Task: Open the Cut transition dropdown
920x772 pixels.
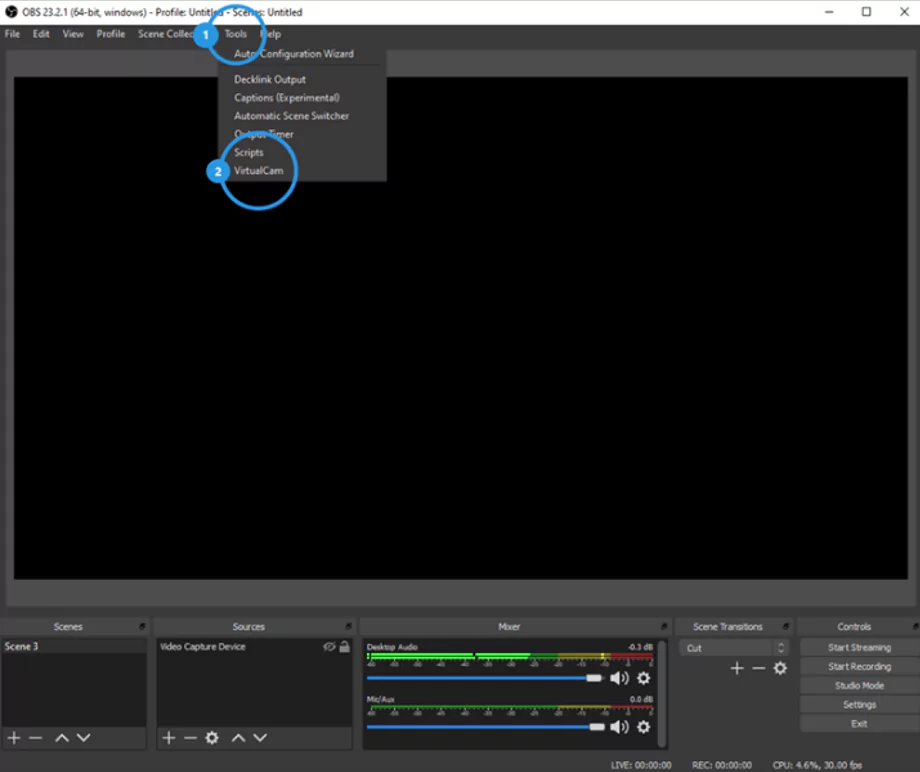Action: tap(736, 648)
